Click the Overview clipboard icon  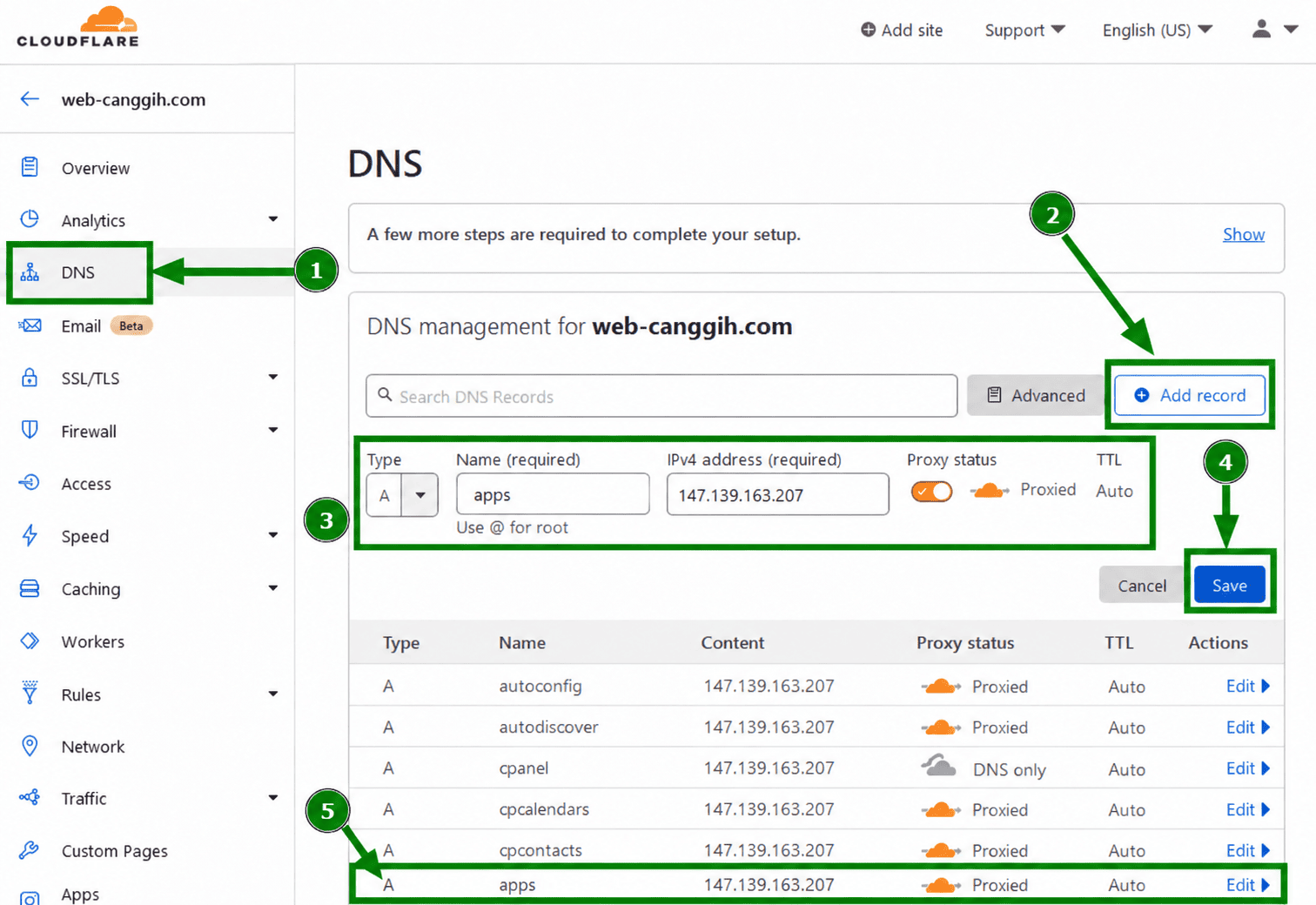pos(30,167)
